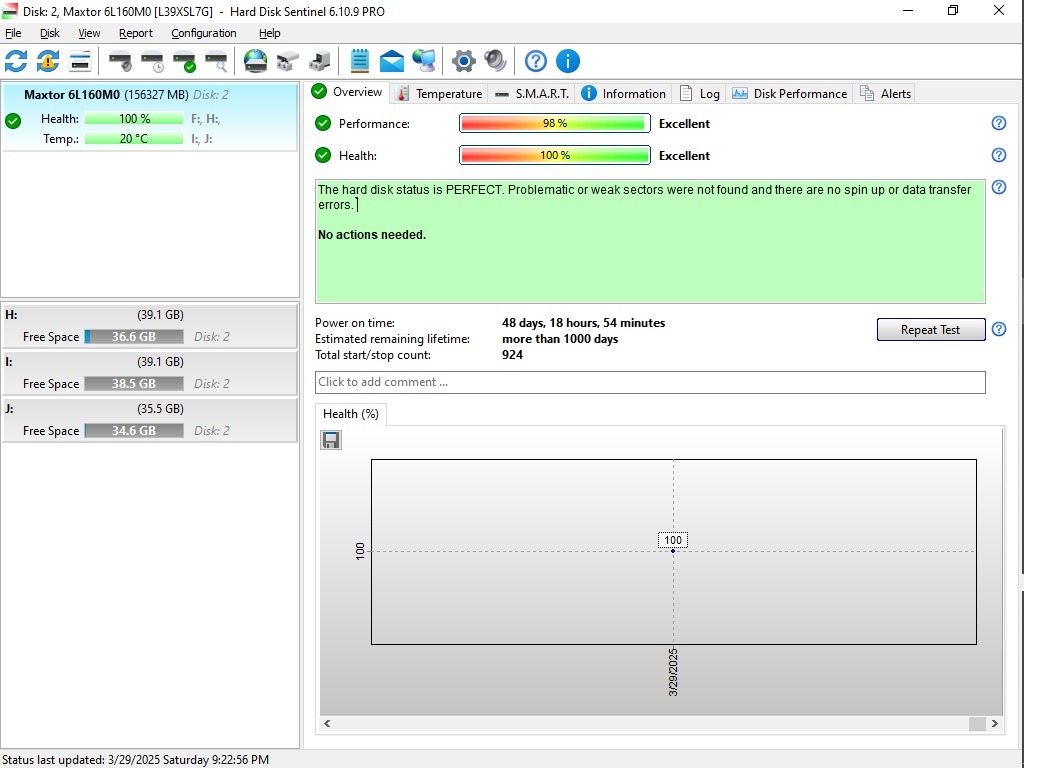
Task: Open the blue notepad report icon
Action: 360,61
